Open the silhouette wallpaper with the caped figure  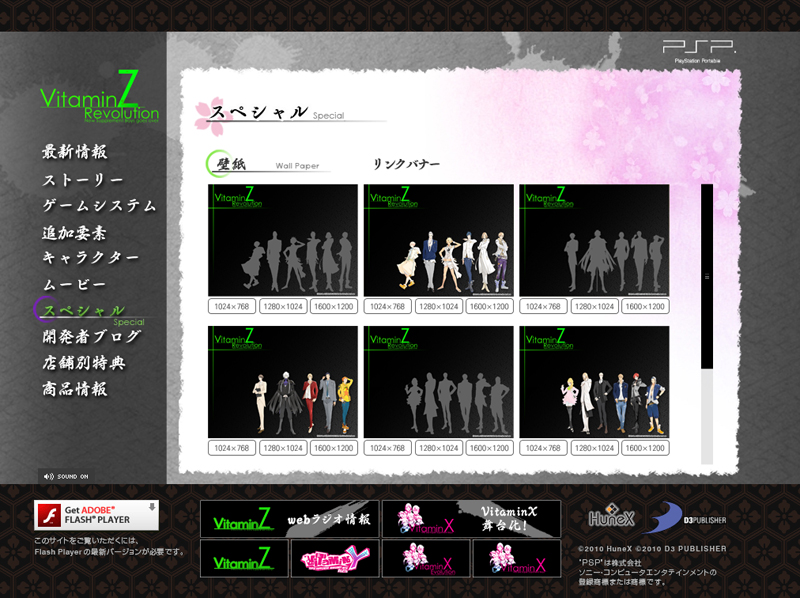594,240
